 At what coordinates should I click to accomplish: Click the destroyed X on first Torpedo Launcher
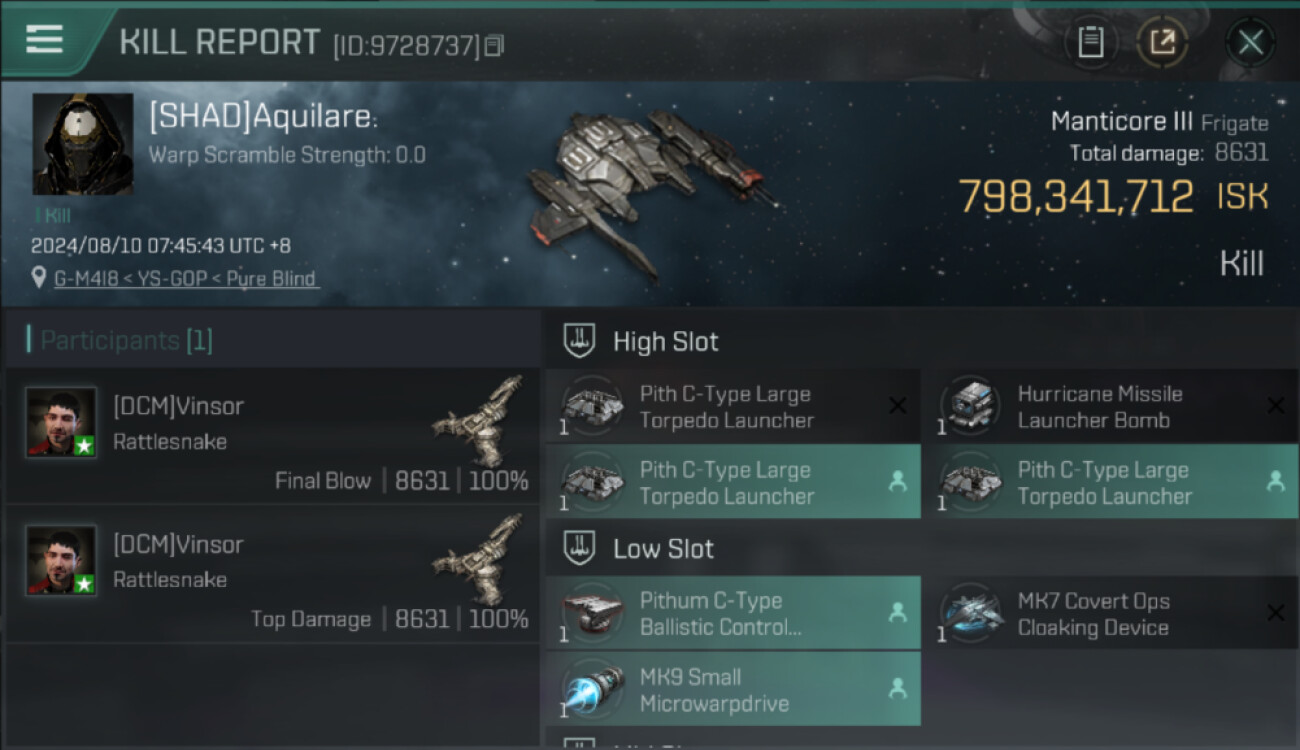click(x=897, y=406)
